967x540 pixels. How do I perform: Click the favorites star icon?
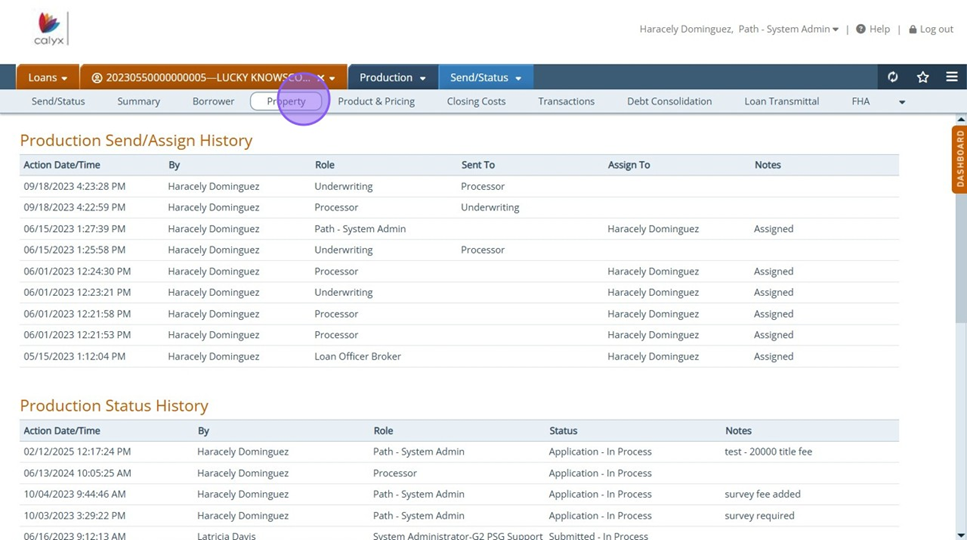(923, 77)
